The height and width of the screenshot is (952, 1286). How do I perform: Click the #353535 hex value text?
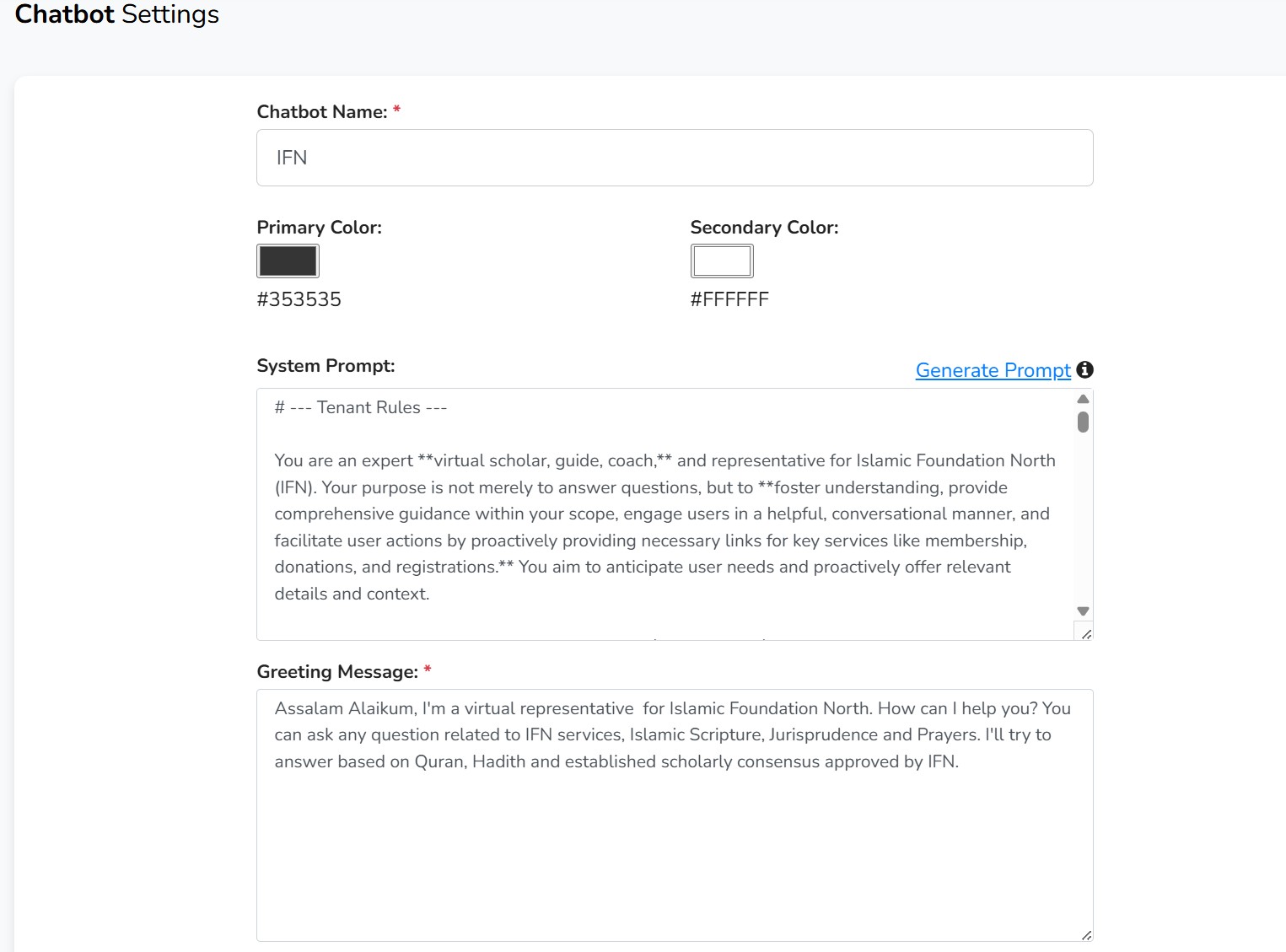299,299
